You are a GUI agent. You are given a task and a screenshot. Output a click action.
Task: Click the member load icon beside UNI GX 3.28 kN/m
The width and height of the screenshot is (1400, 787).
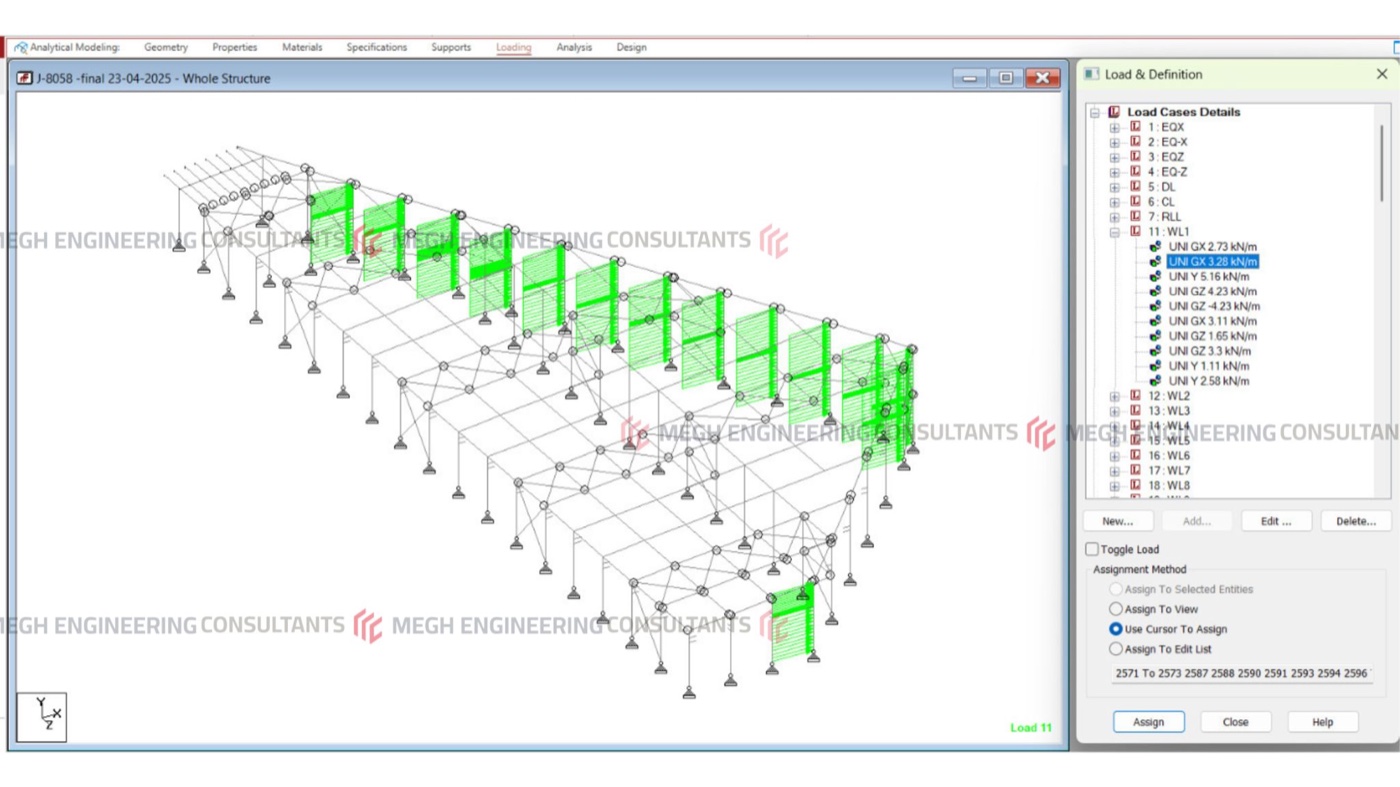[1155, 262]
